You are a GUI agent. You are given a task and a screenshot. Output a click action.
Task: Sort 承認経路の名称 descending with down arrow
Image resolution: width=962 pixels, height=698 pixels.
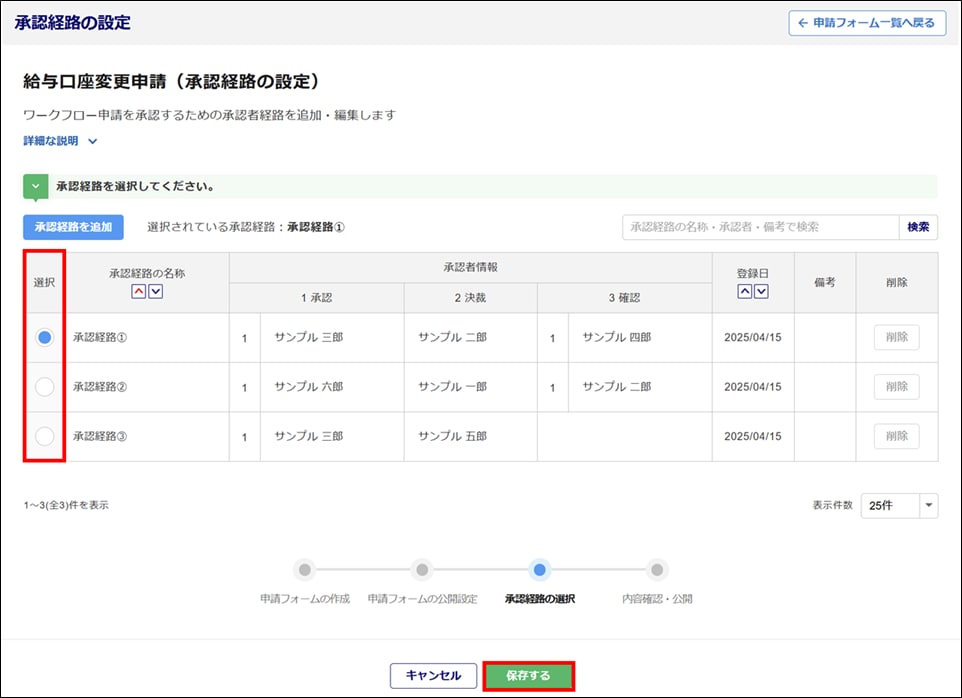click(x=156, y=291)
